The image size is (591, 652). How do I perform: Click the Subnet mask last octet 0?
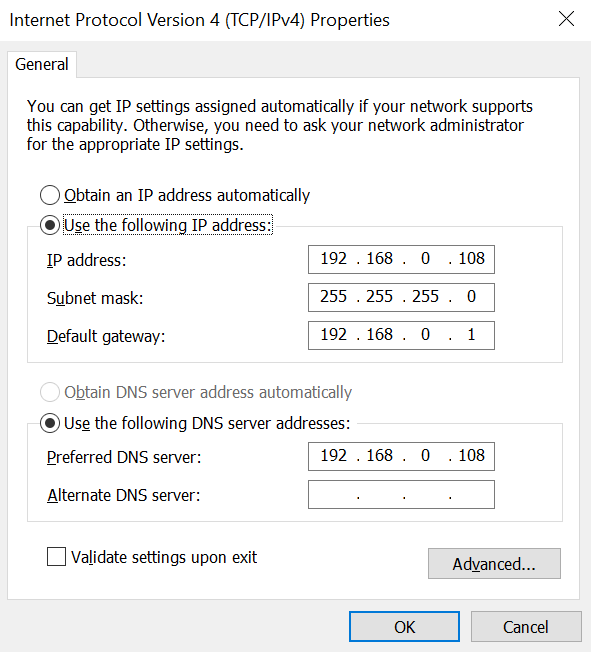pos(471,297)
